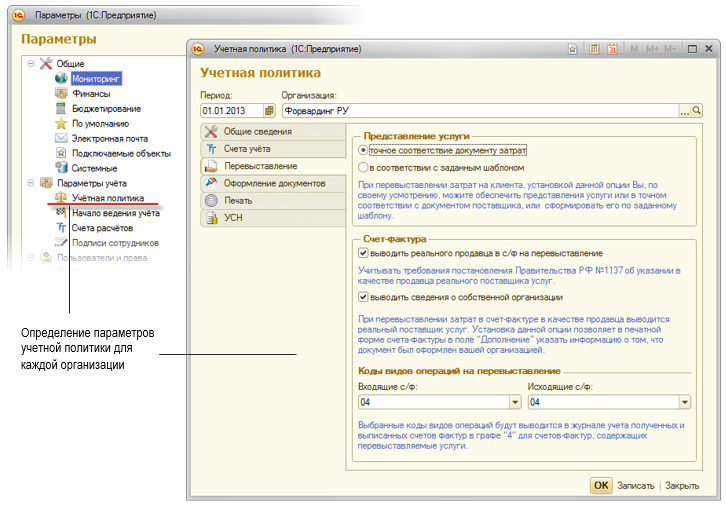The width and height of the screenshot is (726, 506).
Task: Open the Электронная почта settings
Action: pyautogui.click(x=110, y=138)
